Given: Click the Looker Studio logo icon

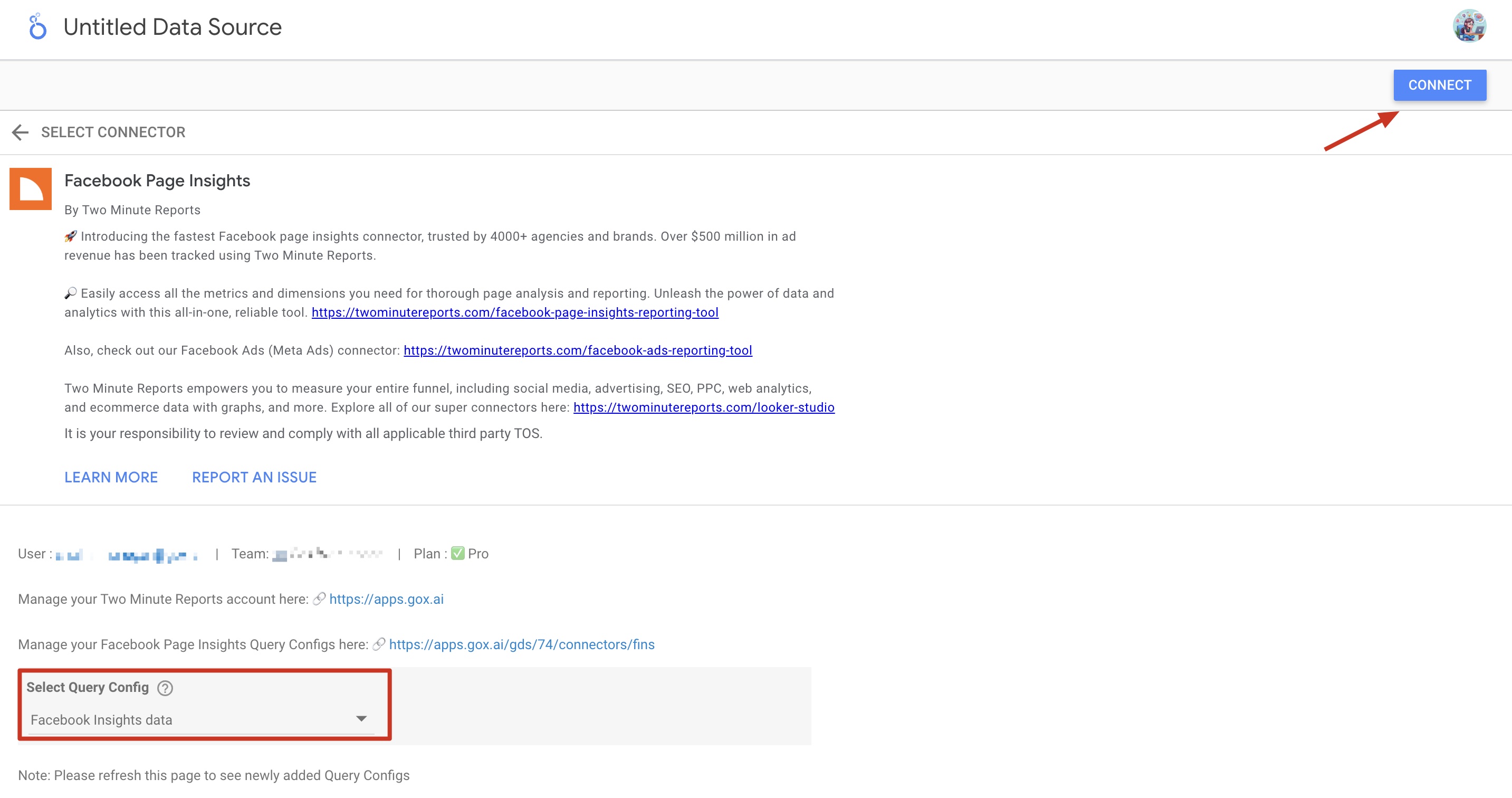Looking at the screenshot, I should click(x=37, y=26).
